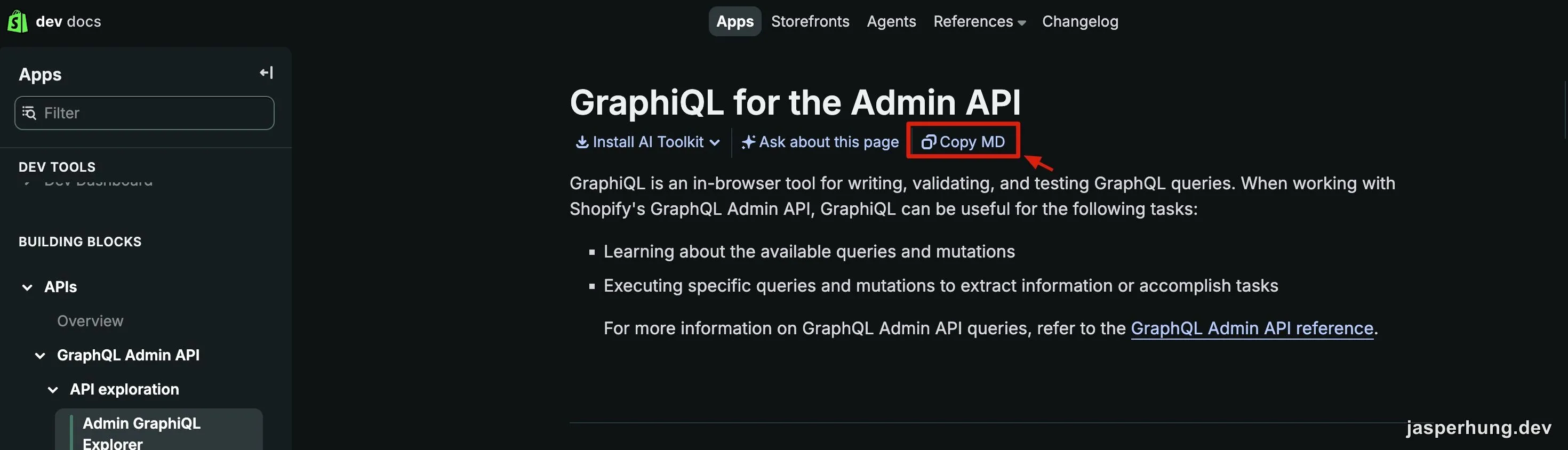Click the APIs tree label
1568x450 pixels.
(61, 287)
